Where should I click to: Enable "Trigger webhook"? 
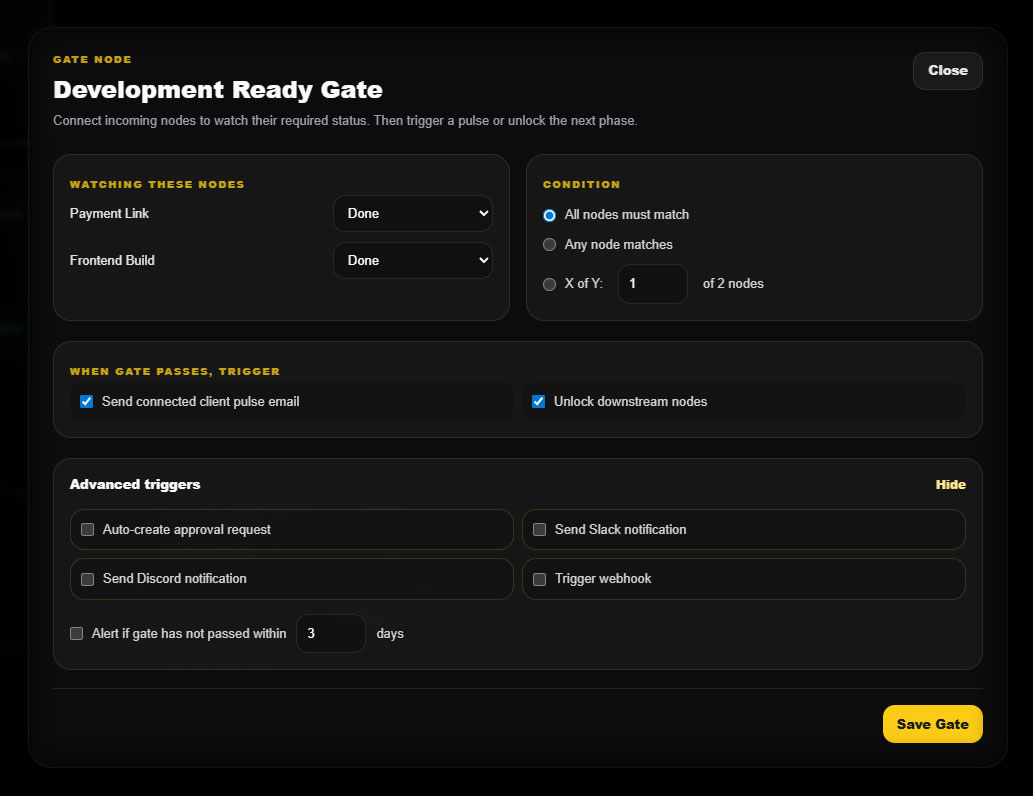pos(539,578)
